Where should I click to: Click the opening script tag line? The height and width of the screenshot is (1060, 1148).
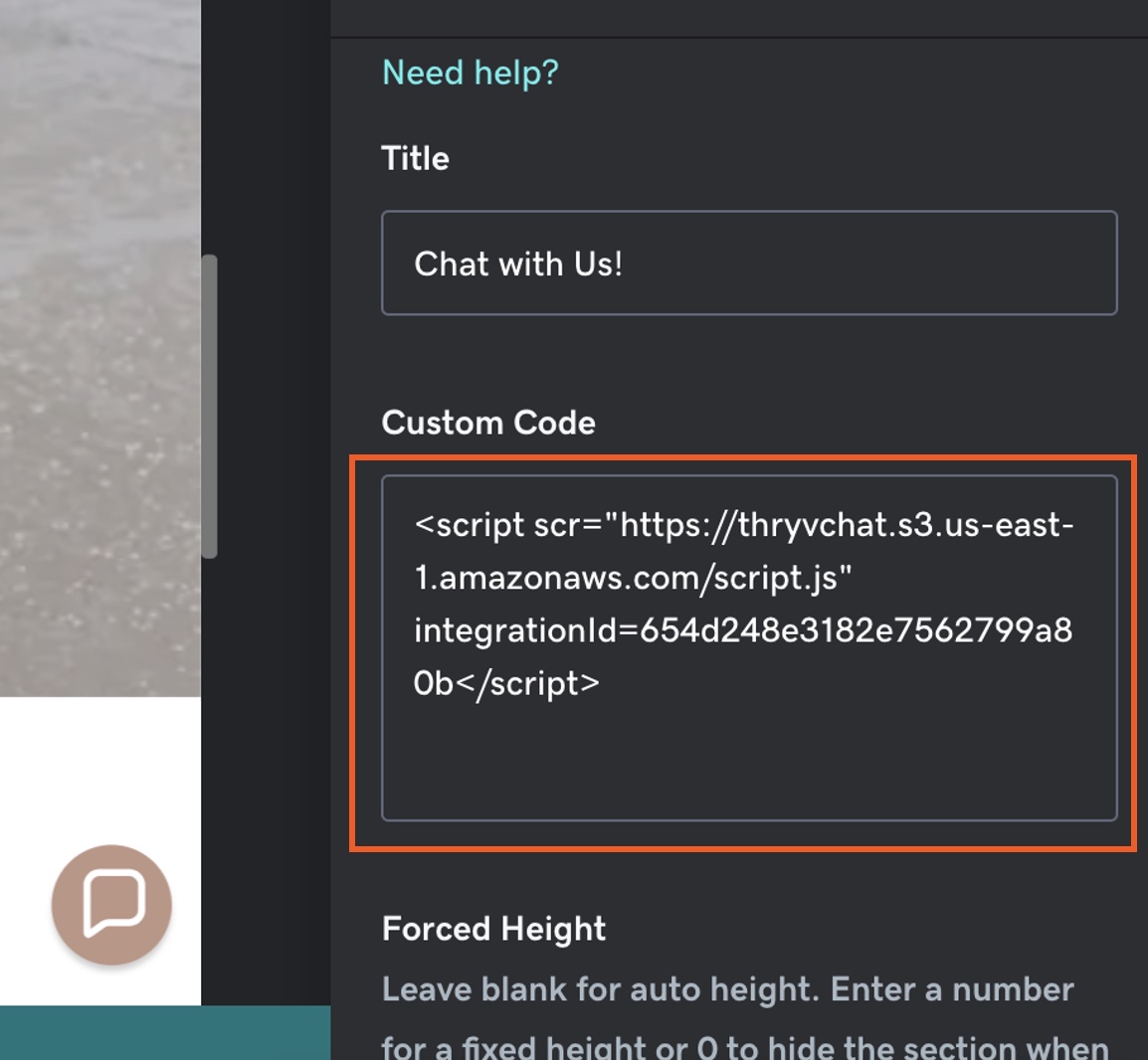[743, 524]
